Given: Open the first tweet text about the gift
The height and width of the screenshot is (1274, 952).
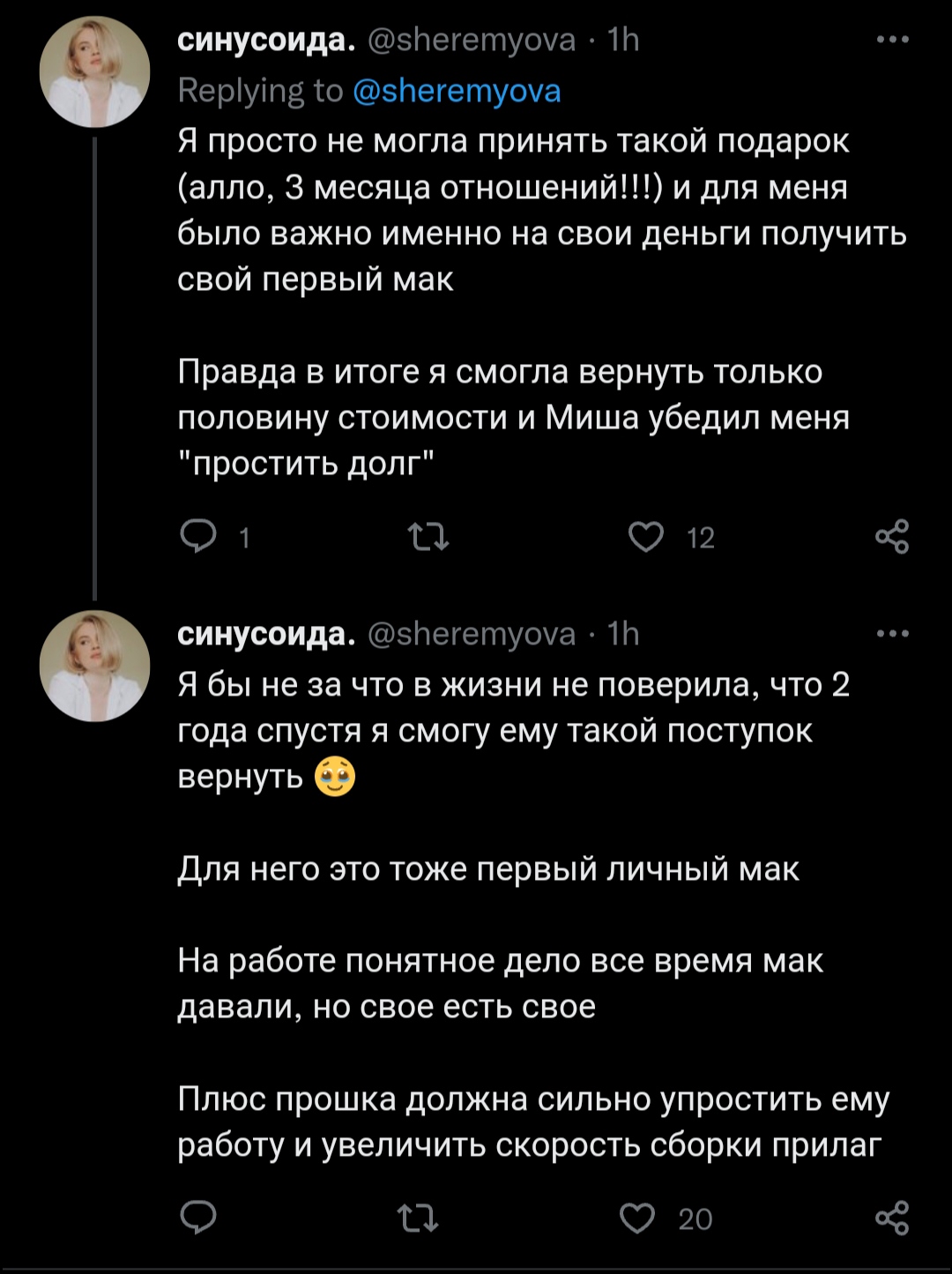Looking at the screenshot, I should tap(529, 212).
